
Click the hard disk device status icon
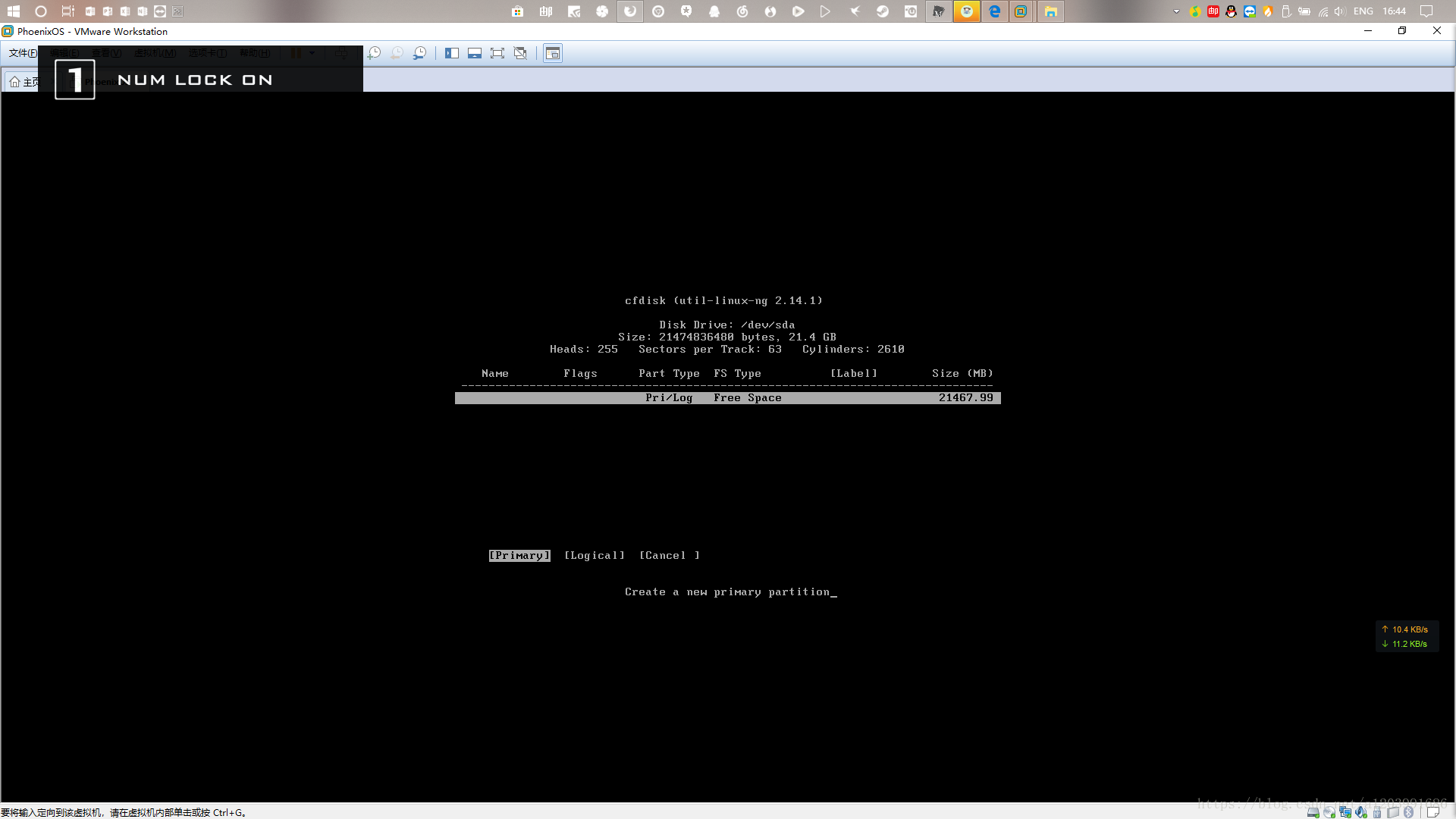click(1313, 812)
